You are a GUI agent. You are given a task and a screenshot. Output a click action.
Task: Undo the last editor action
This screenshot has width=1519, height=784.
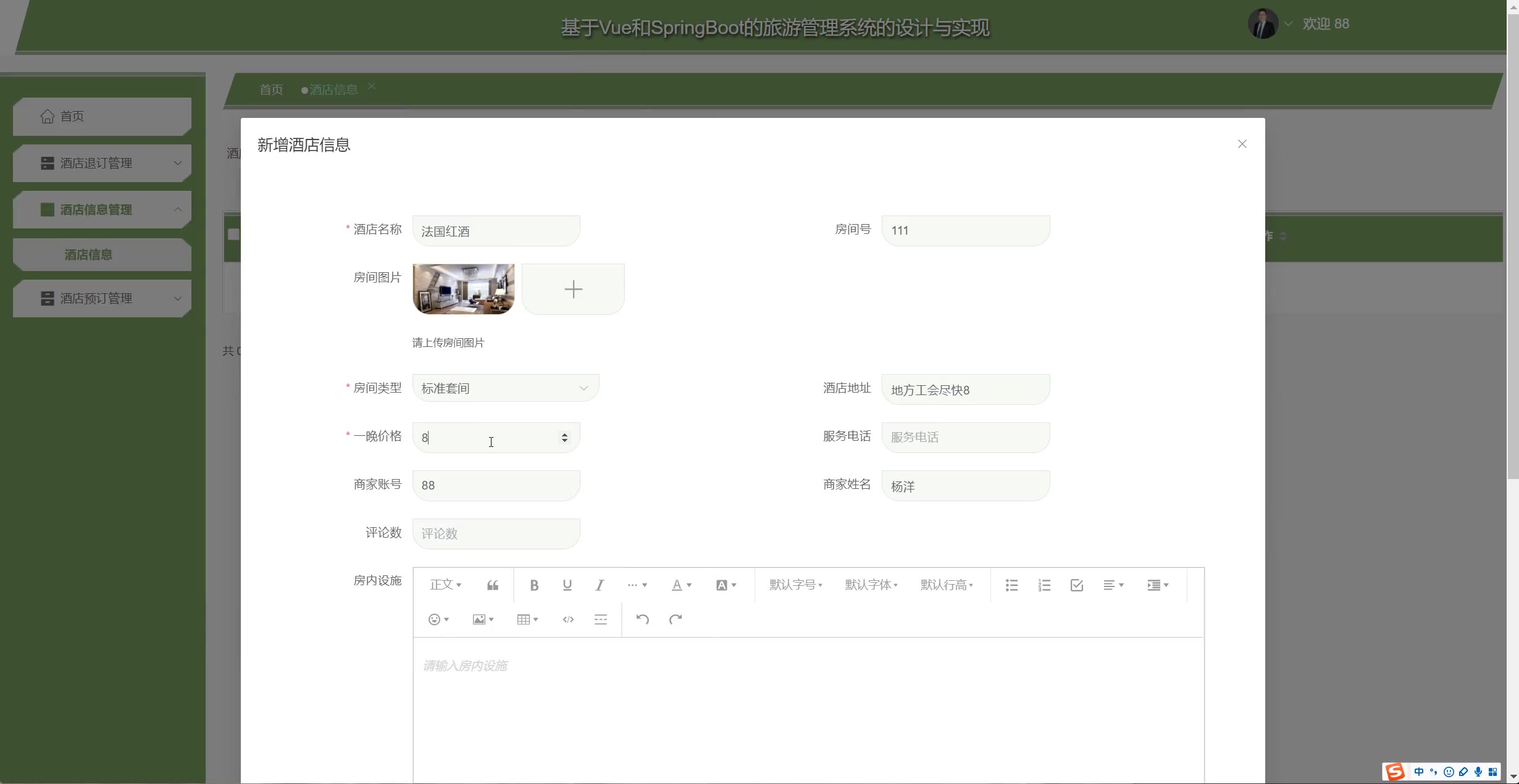coord(642,619)
